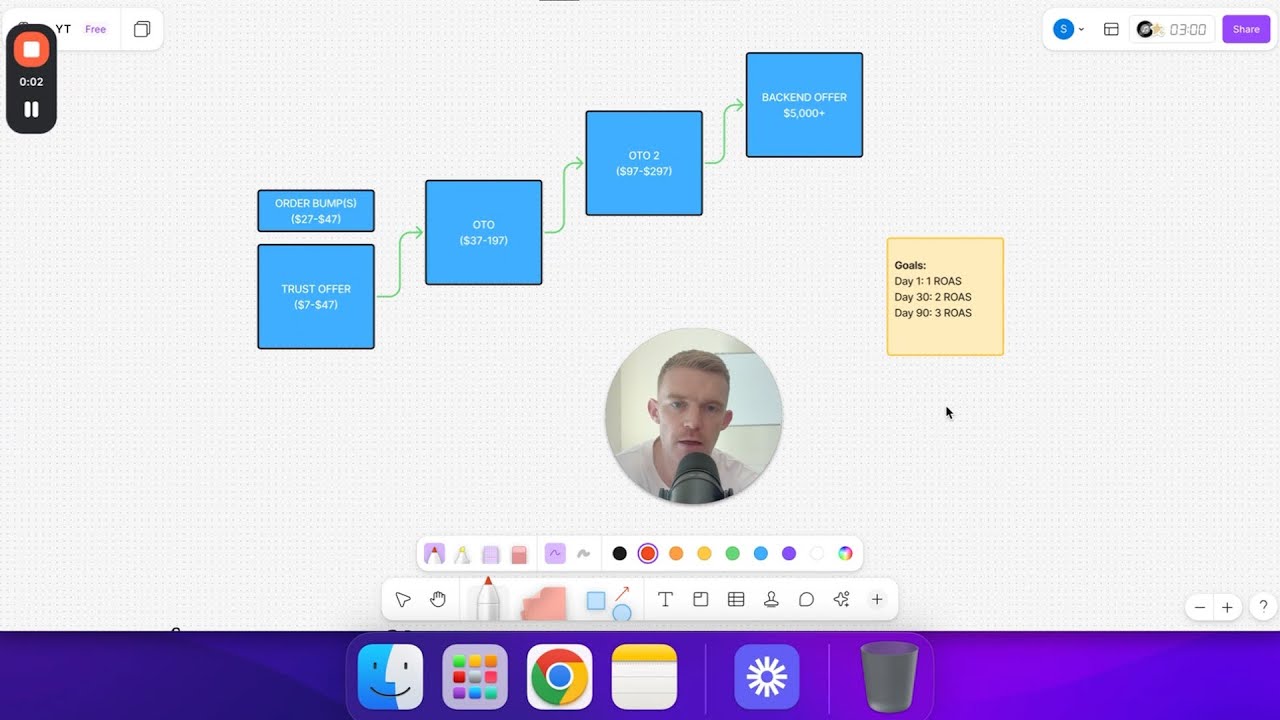The image size is (1280, 720).
Task: Select the highlighter tool
Action: [462, 553]
